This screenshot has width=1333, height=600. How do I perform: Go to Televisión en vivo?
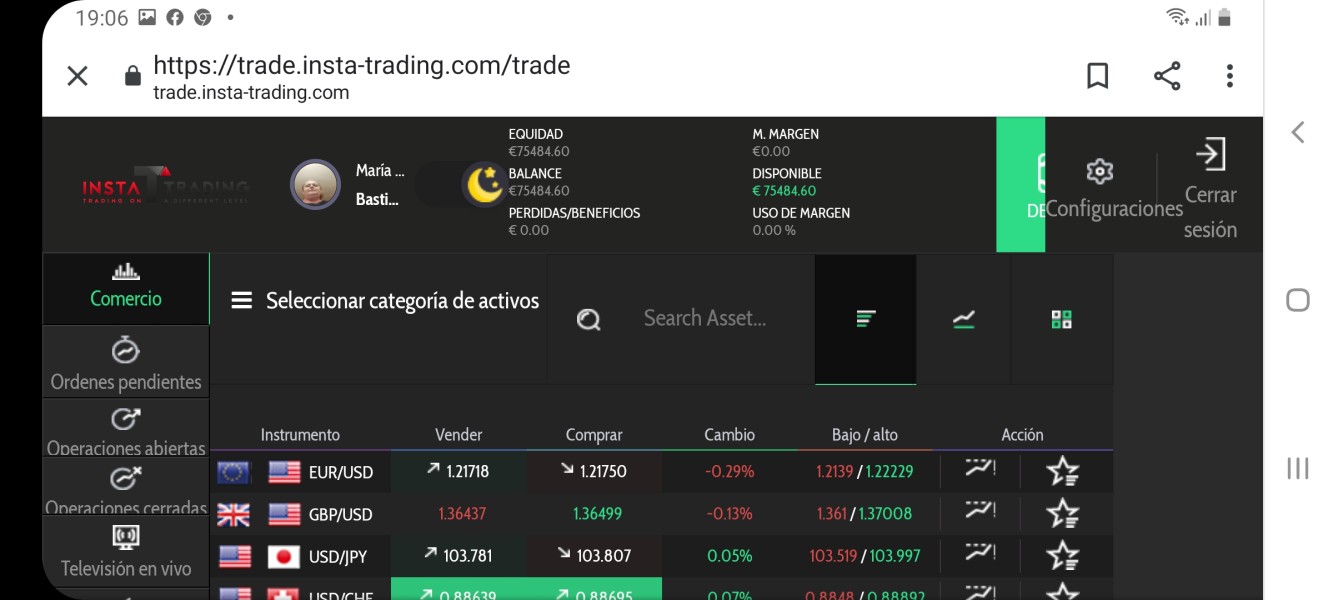126,551
